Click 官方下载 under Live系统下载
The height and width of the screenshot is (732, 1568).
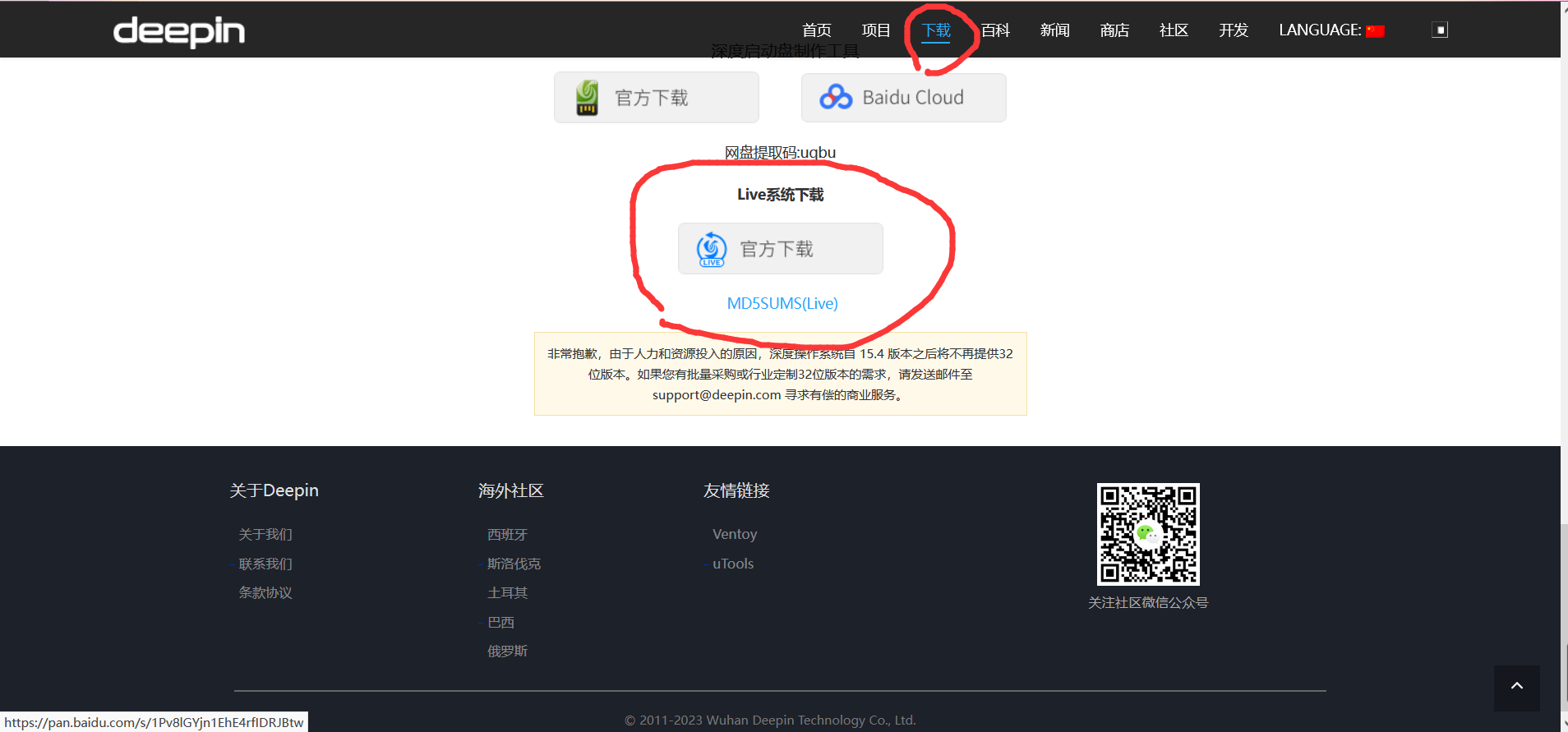tap(780, 249)
